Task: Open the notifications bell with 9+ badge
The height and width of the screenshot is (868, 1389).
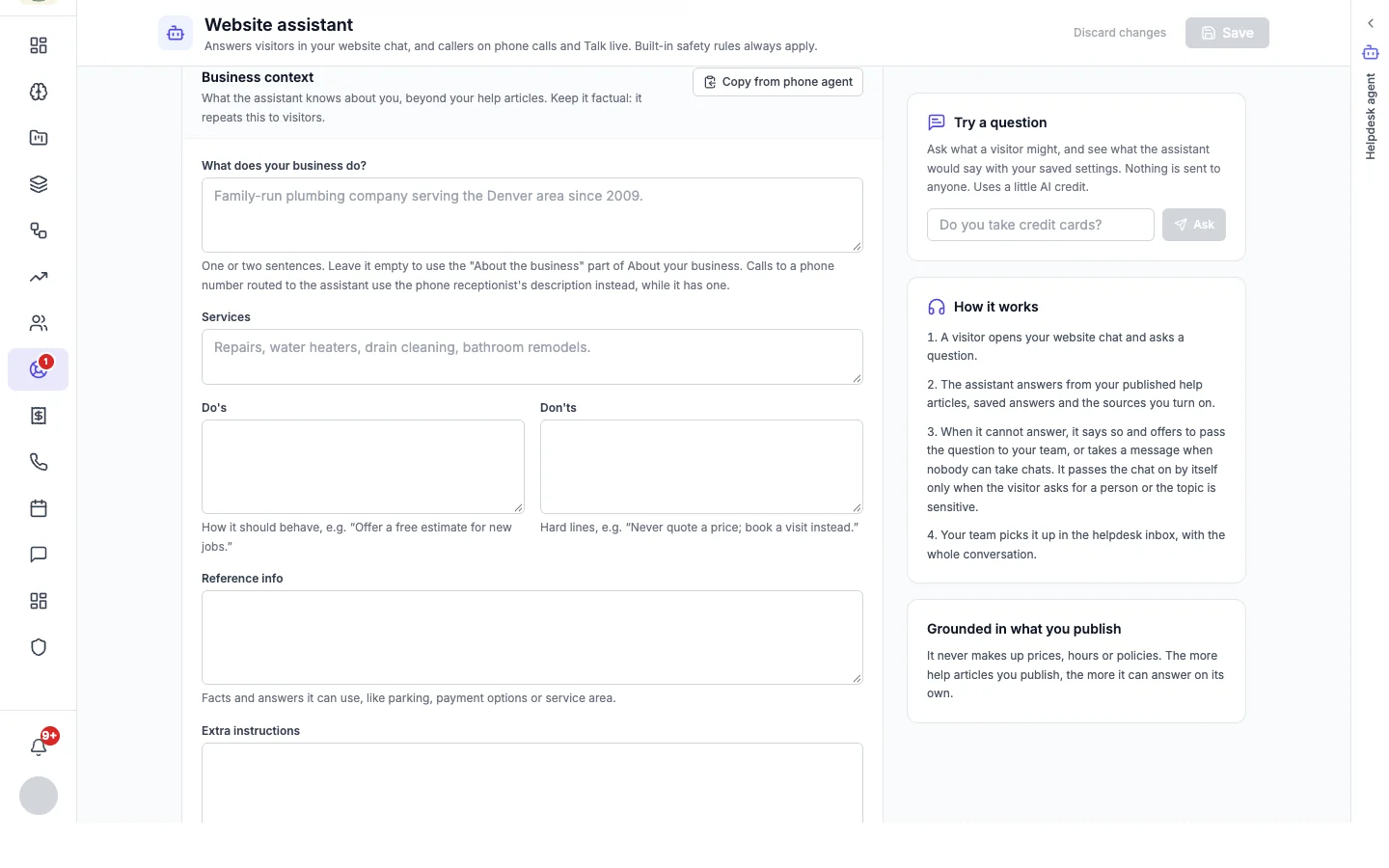Action: point(39,746)
